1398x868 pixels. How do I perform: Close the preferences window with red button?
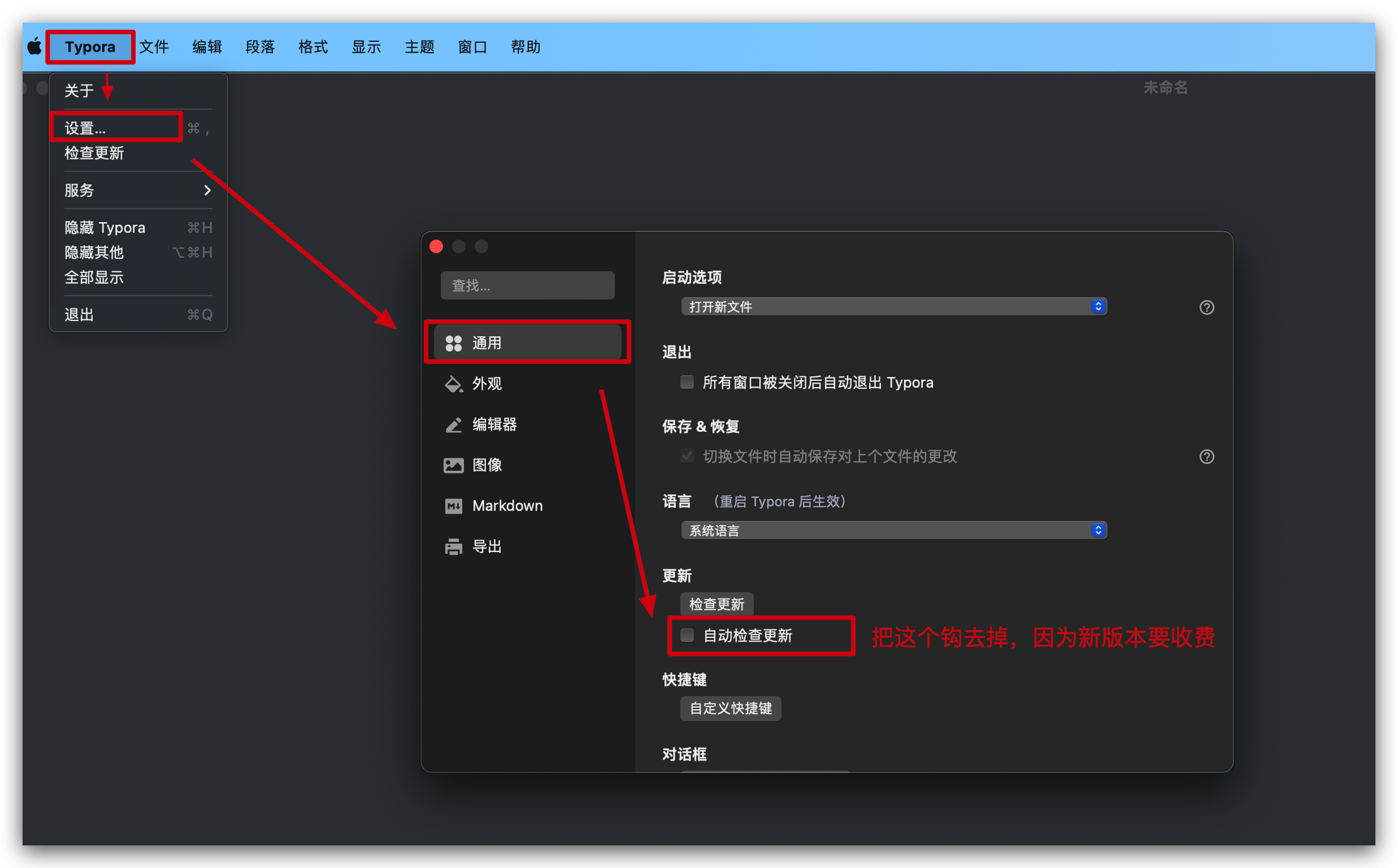point(436,246)
